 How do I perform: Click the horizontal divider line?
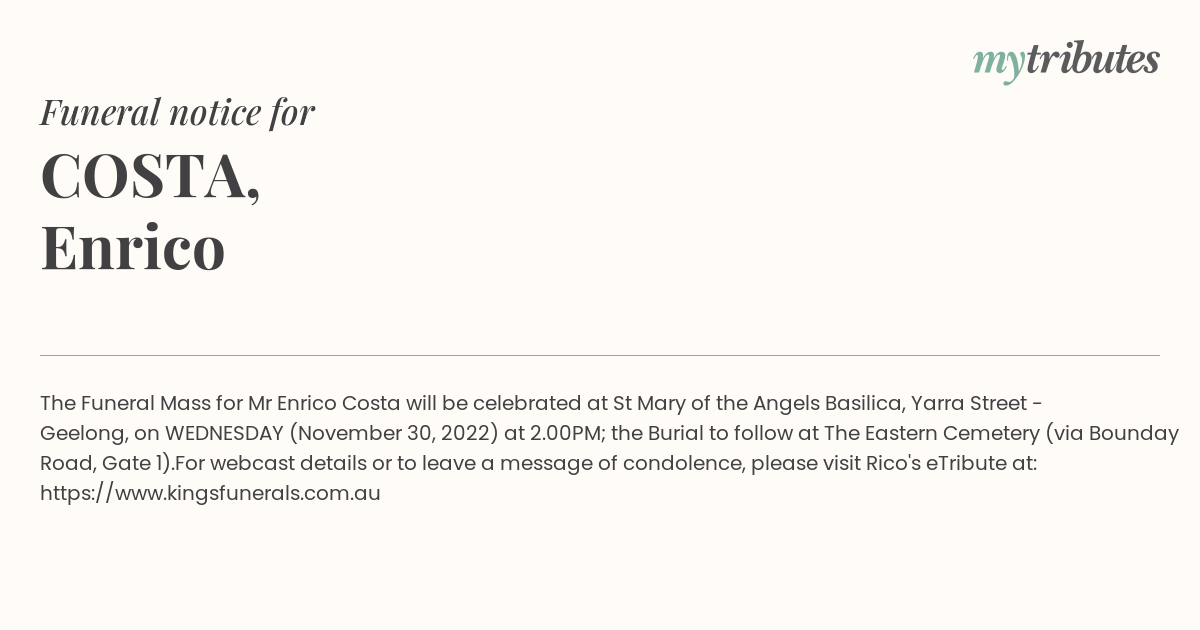pos(600,355)
